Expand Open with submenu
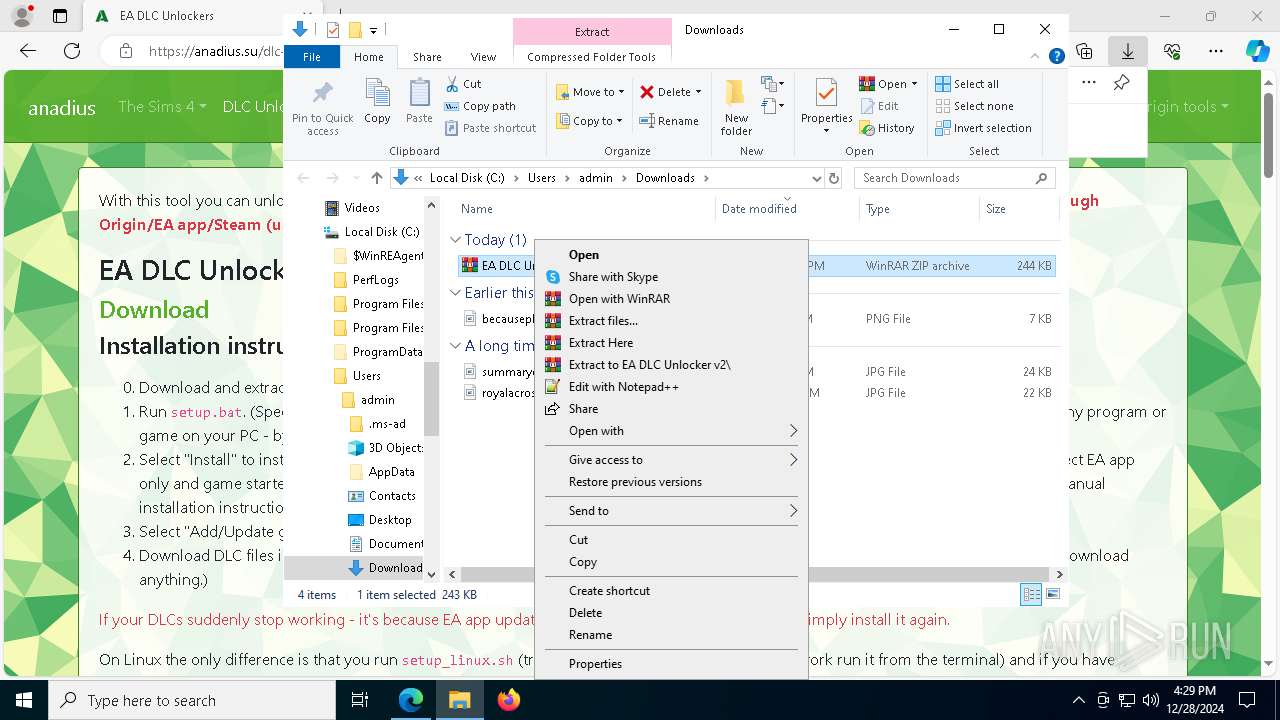This screenshot has width=1280, height=720. tap(671, 431)
